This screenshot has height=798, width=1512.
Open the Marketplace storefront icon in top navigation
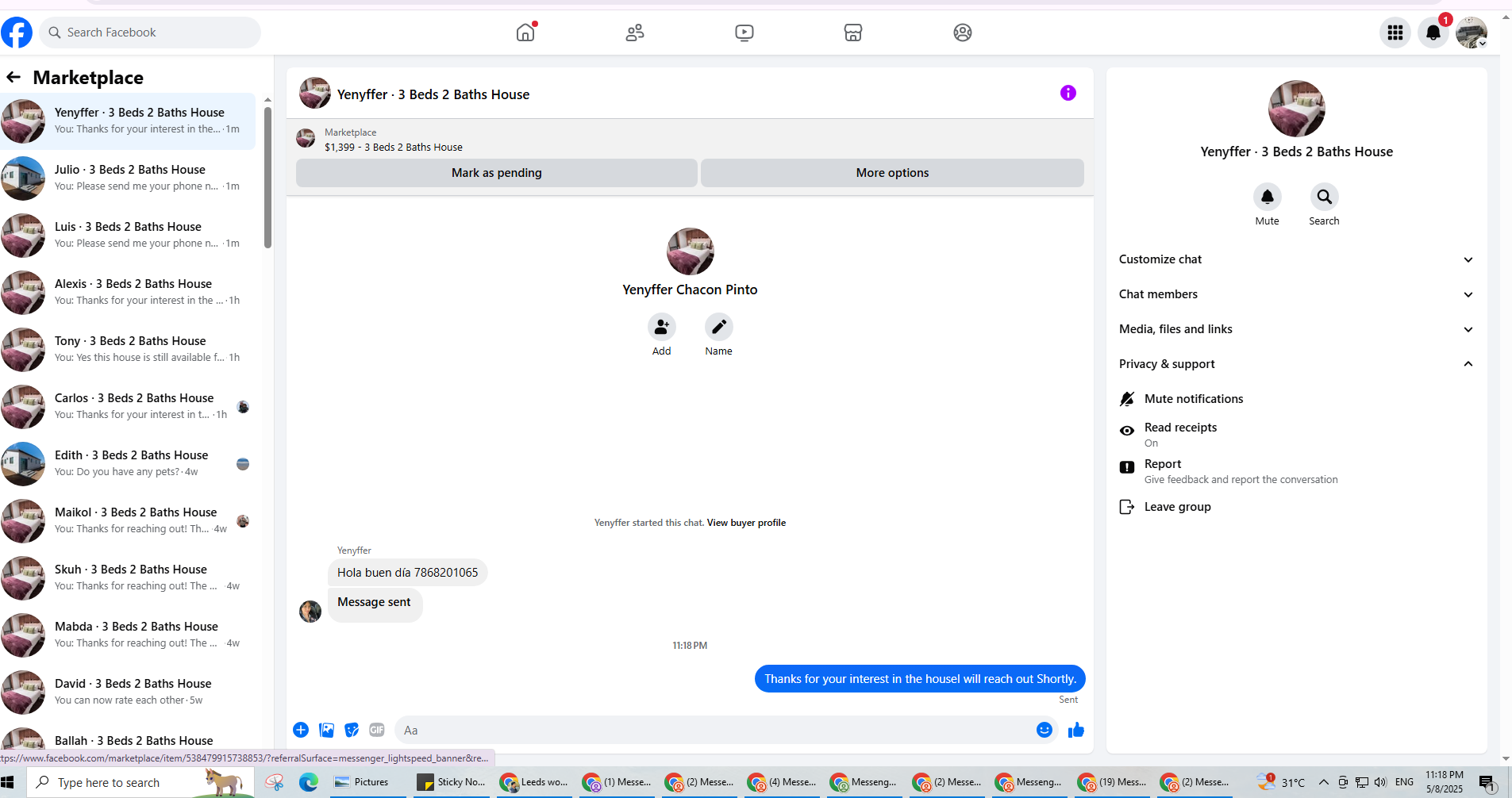pos(853,33)
